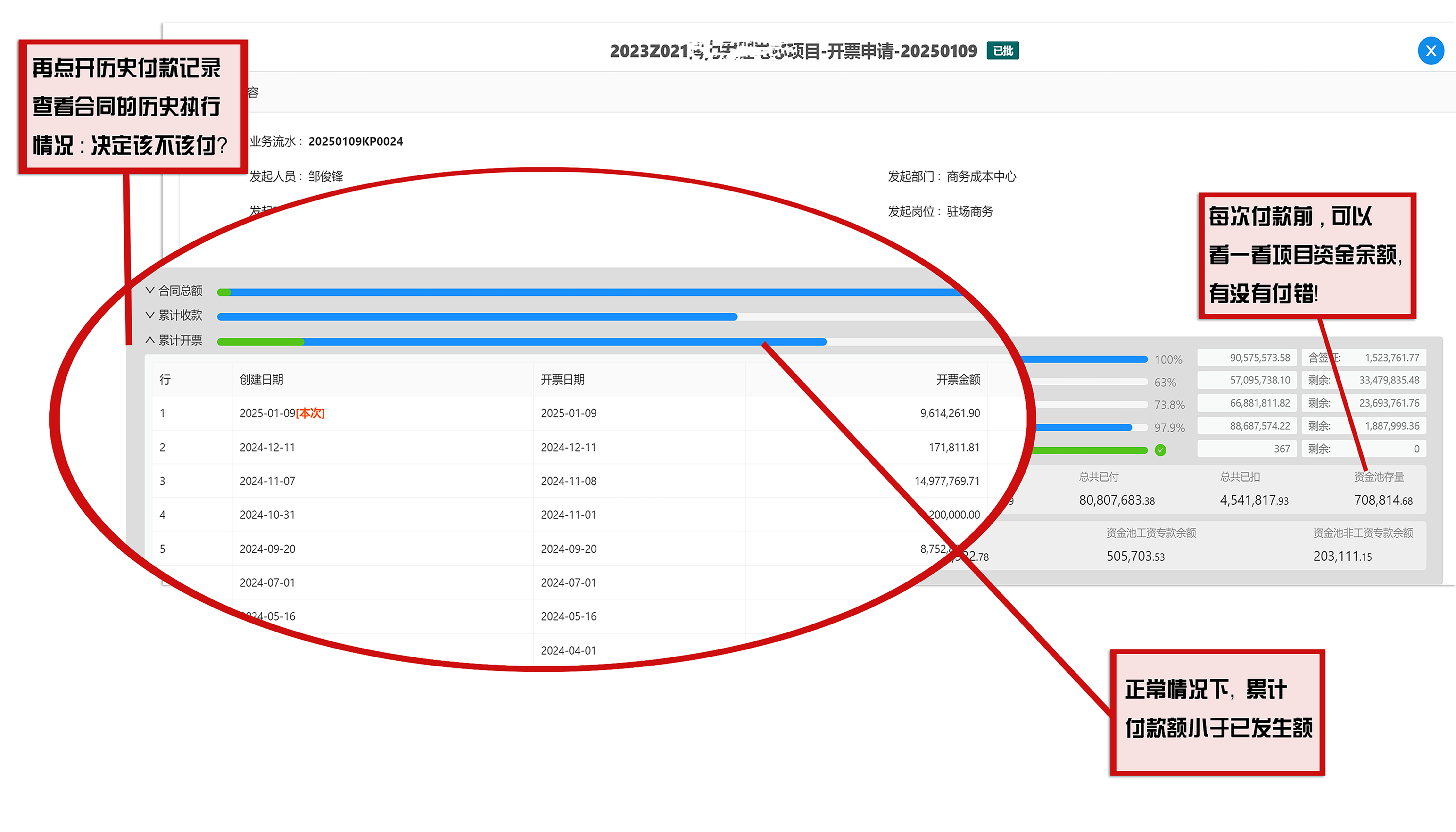The width and height of the screenshot is (1456, 832).
Task: Select row created 2024-10-31
Action: coord(570,515)
